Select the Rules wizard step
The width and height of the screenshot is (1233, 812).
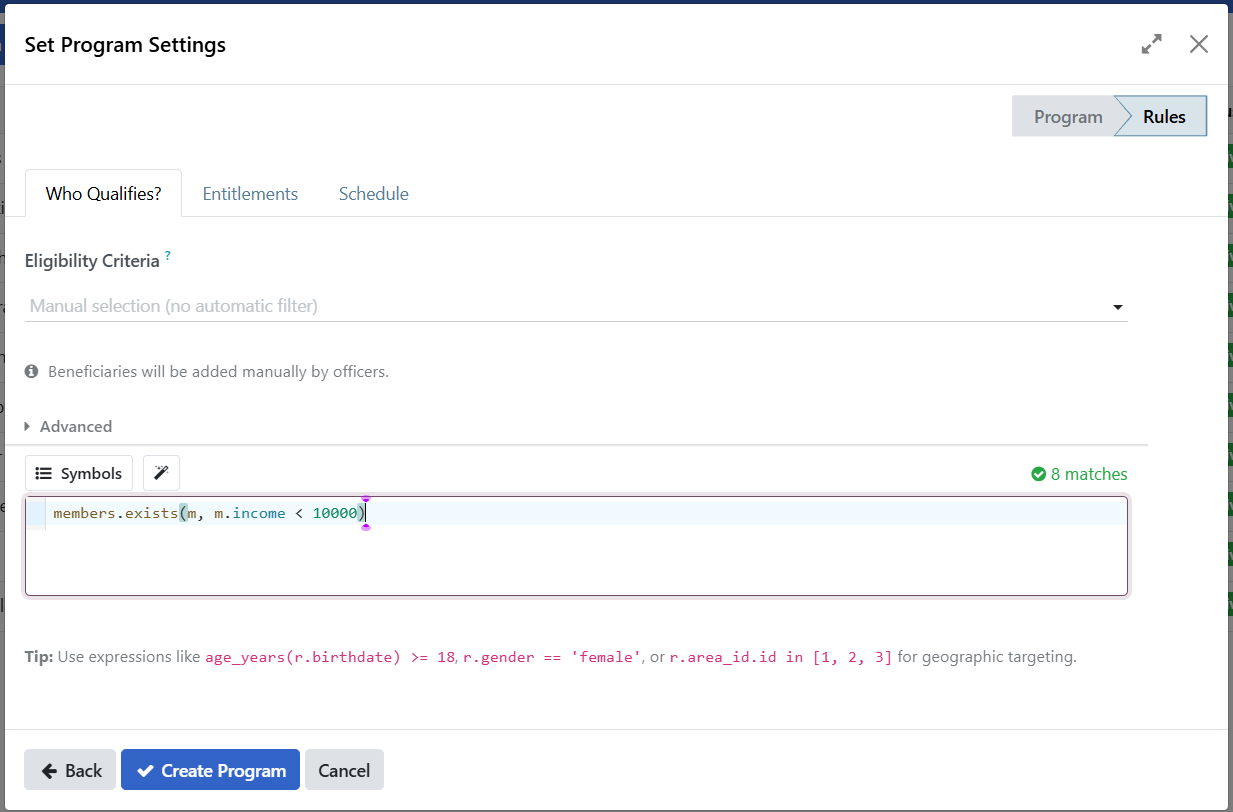coord(1164,116)
